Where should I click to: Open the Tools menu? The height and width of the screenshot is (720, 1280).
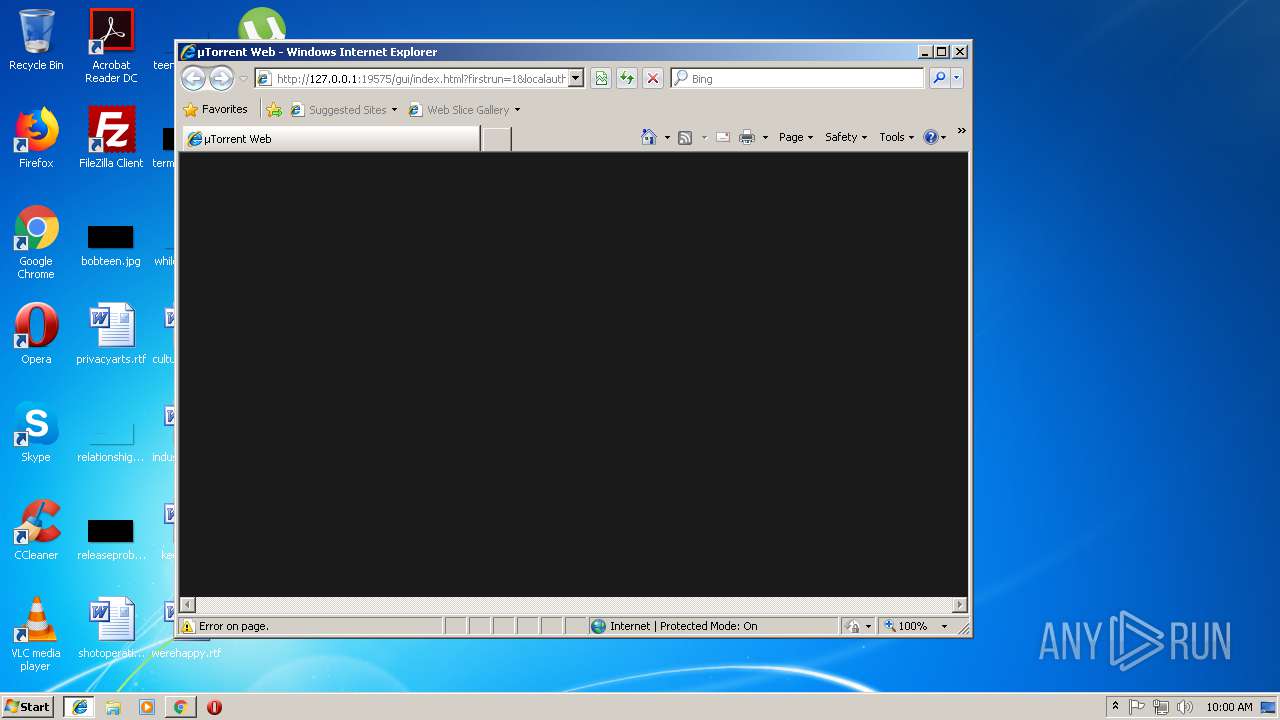click(896, 137)
